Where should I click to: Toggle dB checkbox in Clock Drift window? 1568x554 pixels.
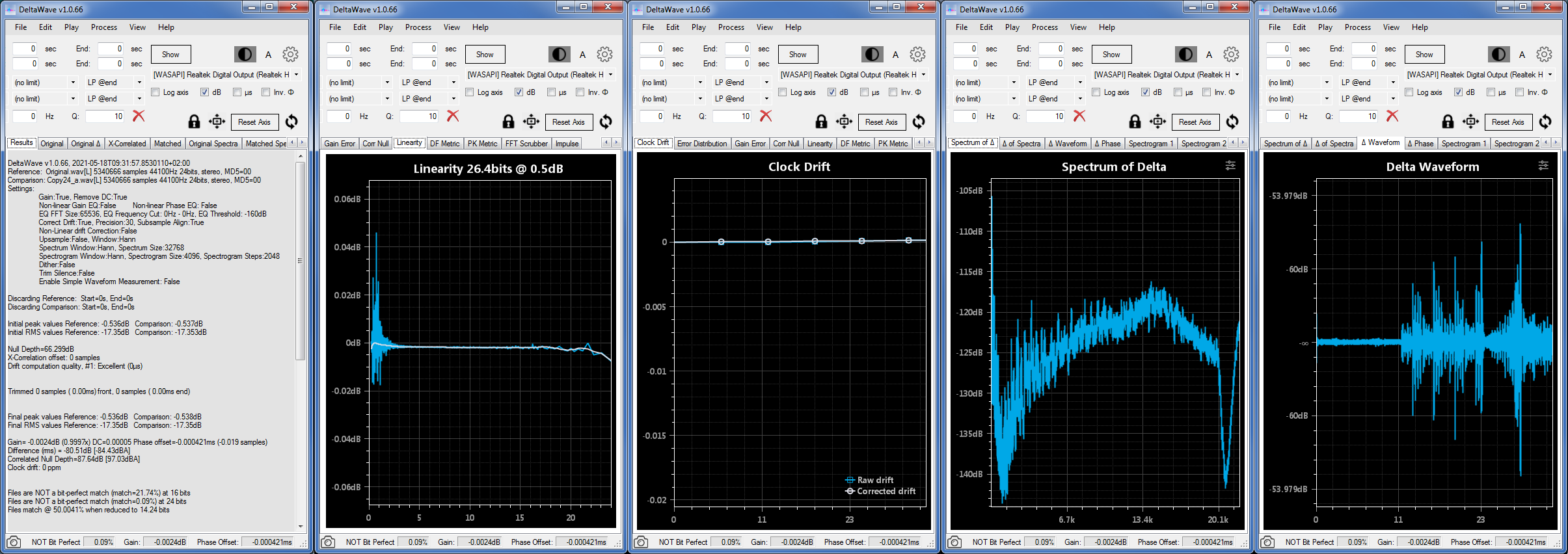(x=832, y=92)
